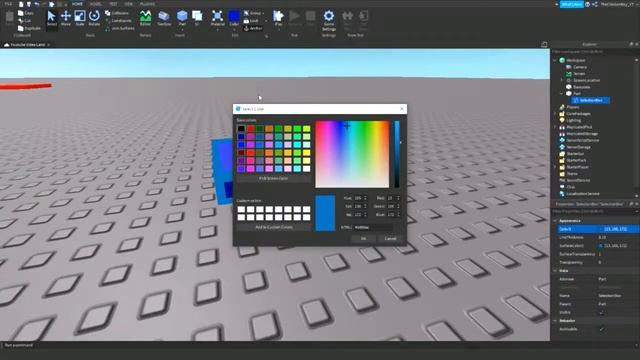Toggle Anchor in the Edit group
Screen dimensions: 640x360
click(253, 28)
